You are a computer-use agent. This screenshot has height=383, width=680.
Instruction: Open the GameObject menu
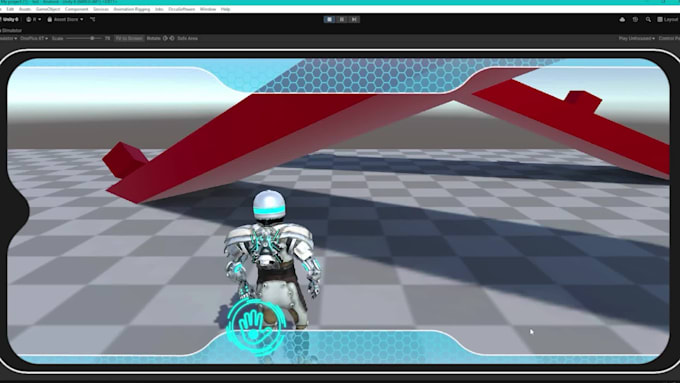[x=48, y=9]
